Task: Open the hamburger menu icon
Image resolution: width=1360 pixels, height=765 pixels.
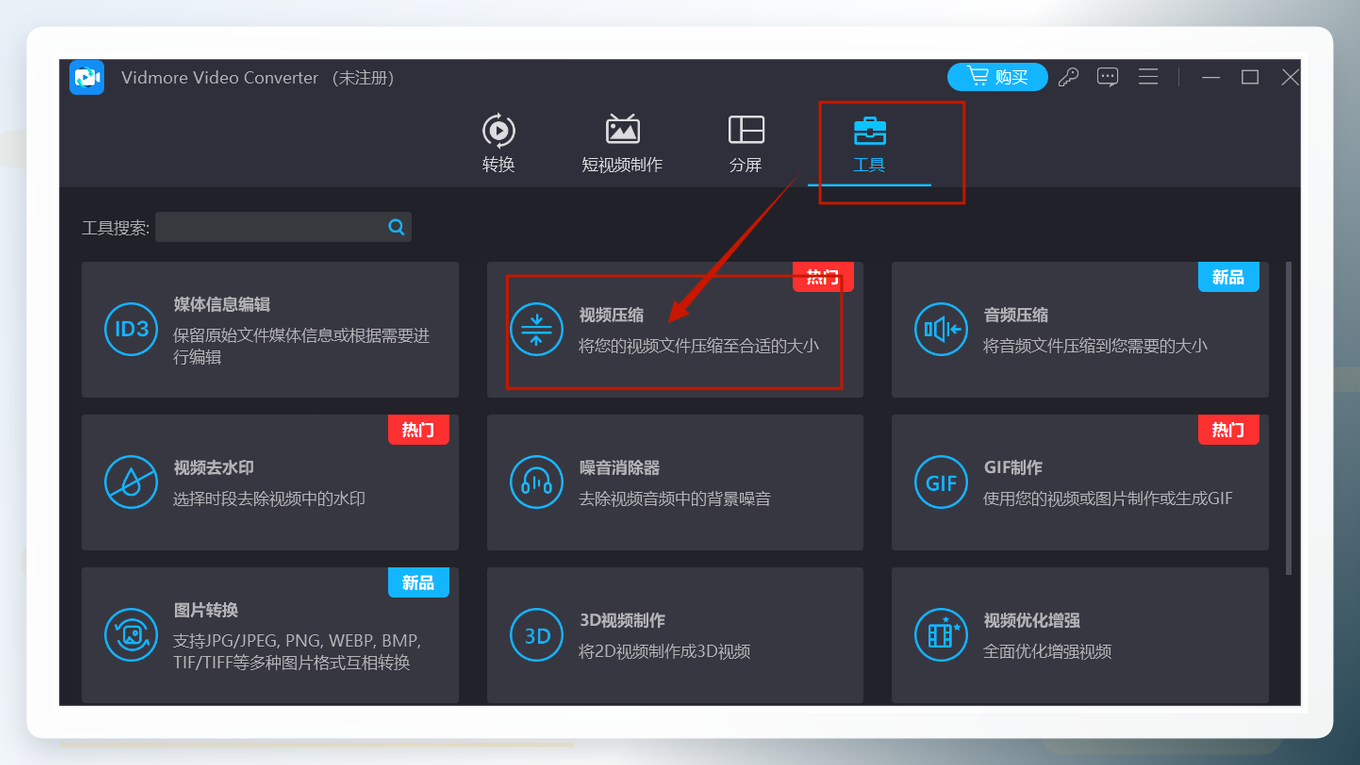Action: [x=1148, y=77]
